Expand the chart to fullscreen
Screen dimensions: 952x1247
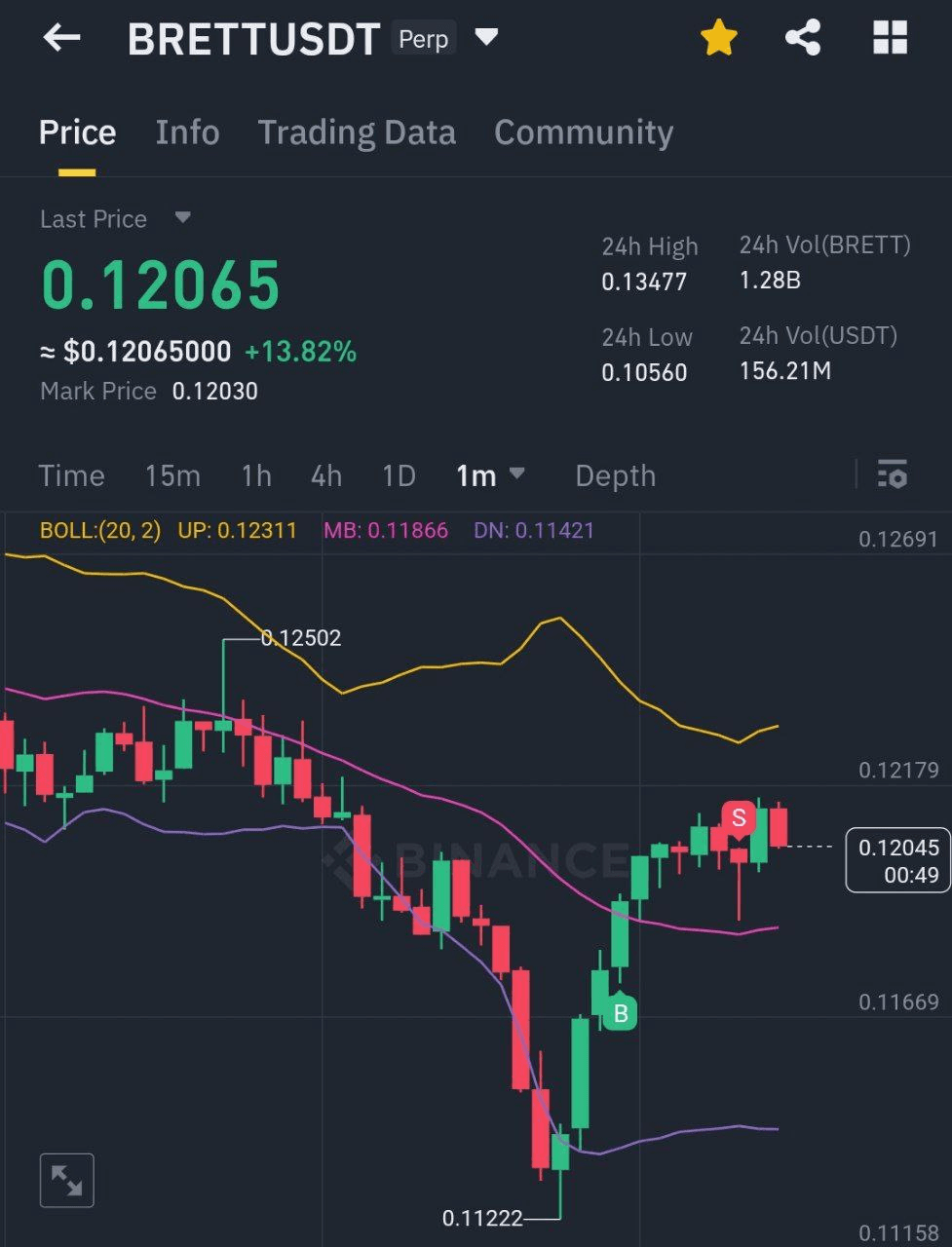(66, 1180)
